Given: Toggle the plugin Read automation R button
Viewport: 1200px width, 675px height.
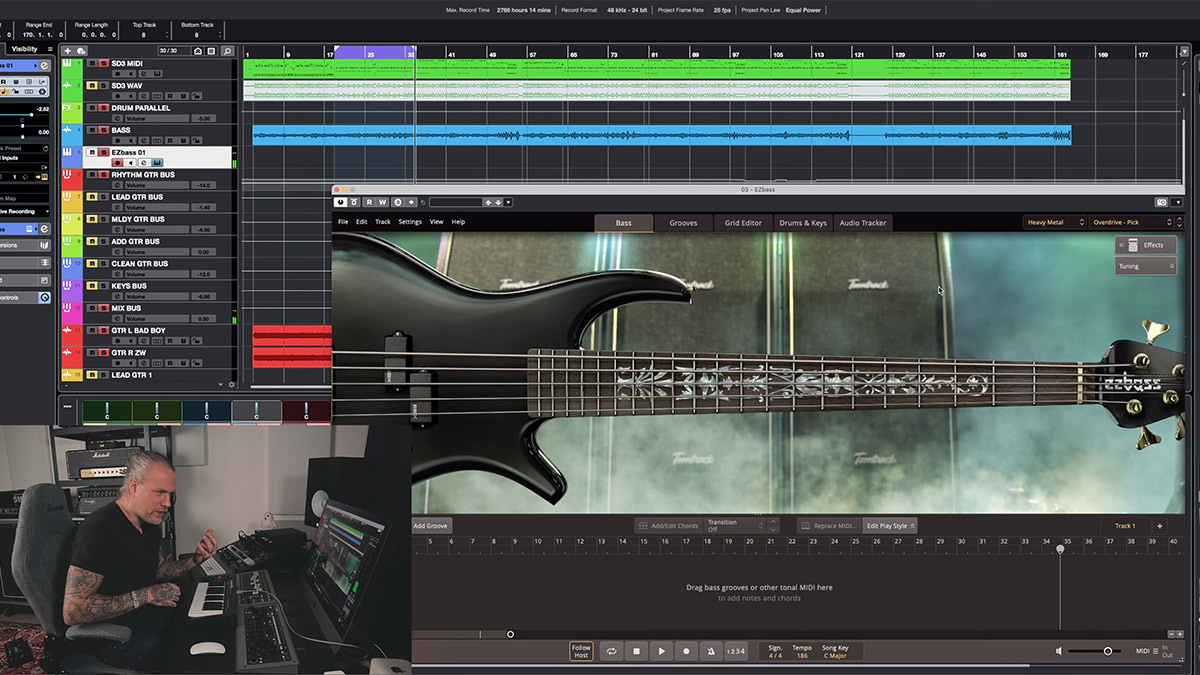Looking at the screenshot, I should pyautogui.click(x=369, y=202).
